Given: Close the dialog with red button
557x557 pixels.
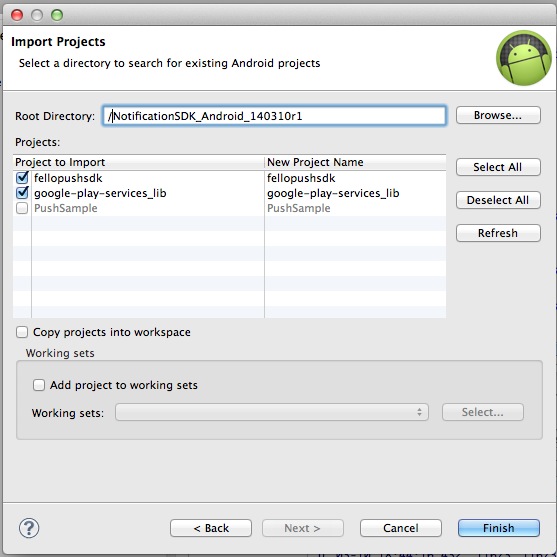Looking at the screenshot, I should (x=17, y=15).
